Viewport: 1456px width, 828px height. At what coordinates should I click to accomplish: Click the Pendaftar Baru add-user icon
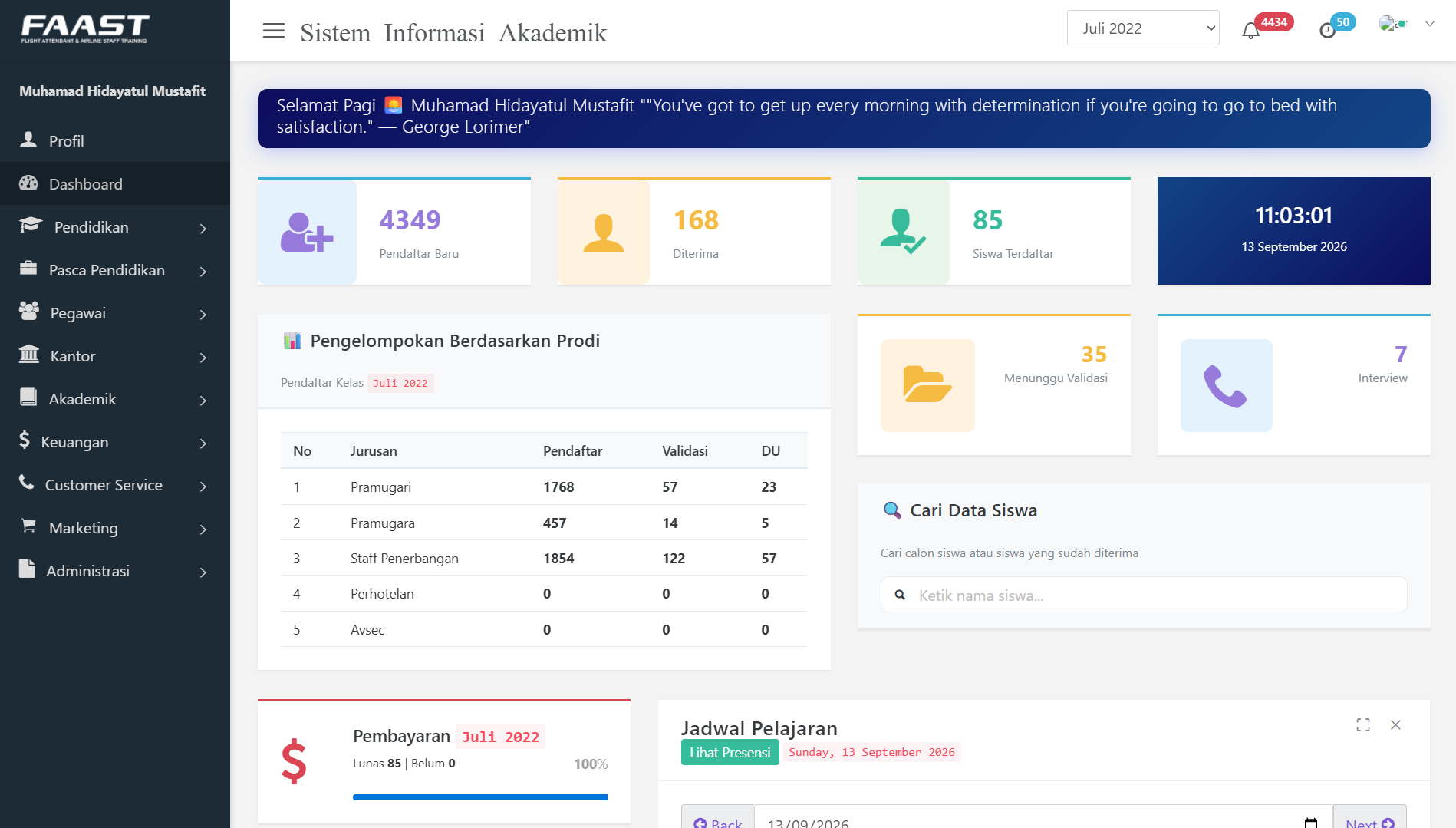coord(307,232)
